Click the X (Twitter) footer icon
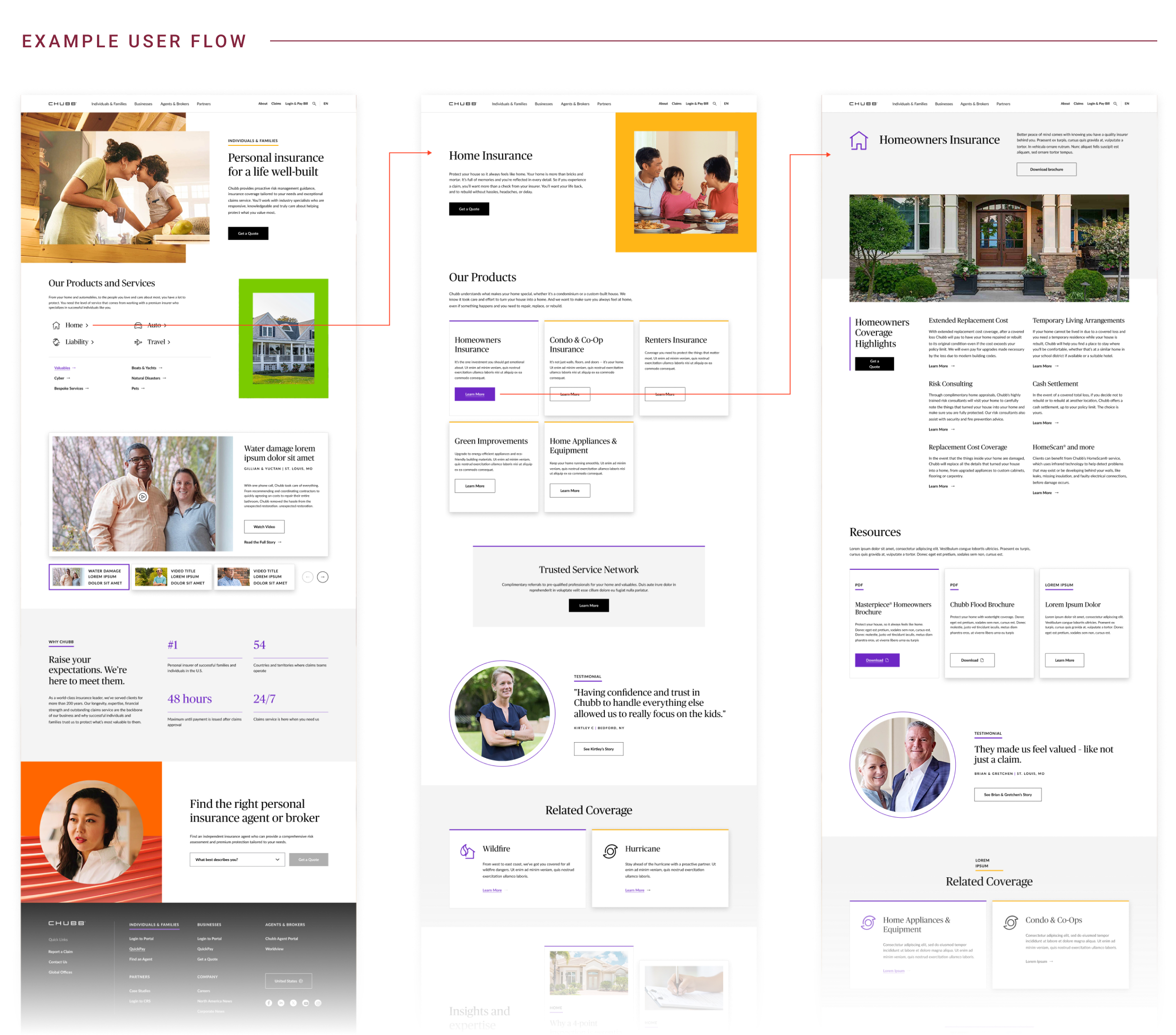The width and height of the screenshot is (1176, 1035). pos(293,1003)
